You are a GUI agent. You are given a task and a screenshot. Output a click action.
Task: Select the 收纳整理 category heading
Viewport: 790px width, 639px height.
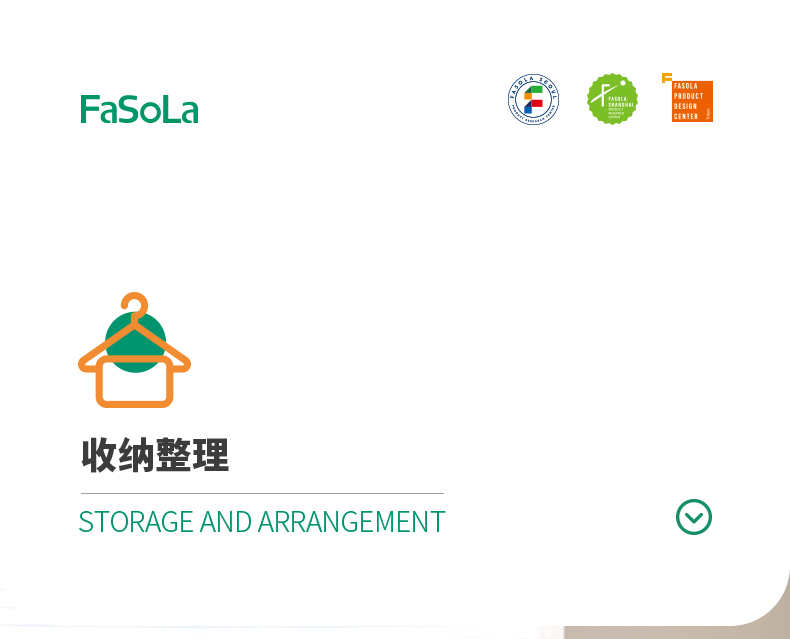(155, 455)
